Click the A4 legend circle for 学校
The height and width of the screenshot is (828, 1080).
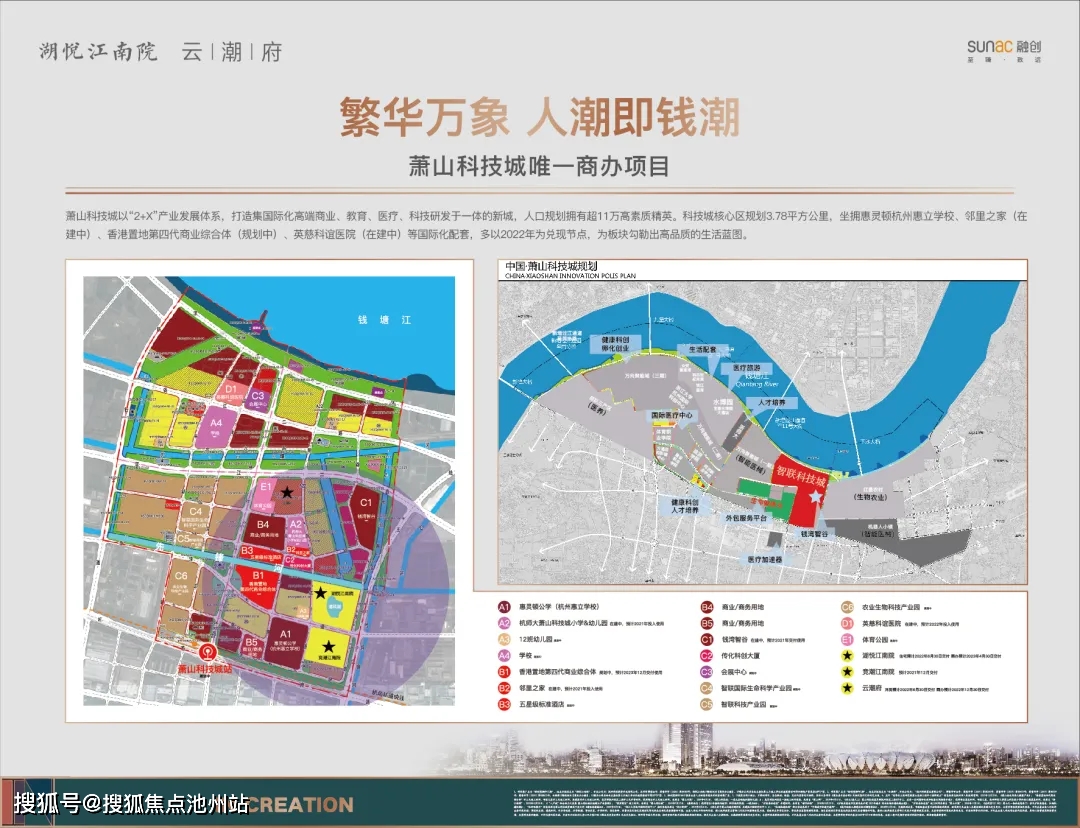(504, 656)
